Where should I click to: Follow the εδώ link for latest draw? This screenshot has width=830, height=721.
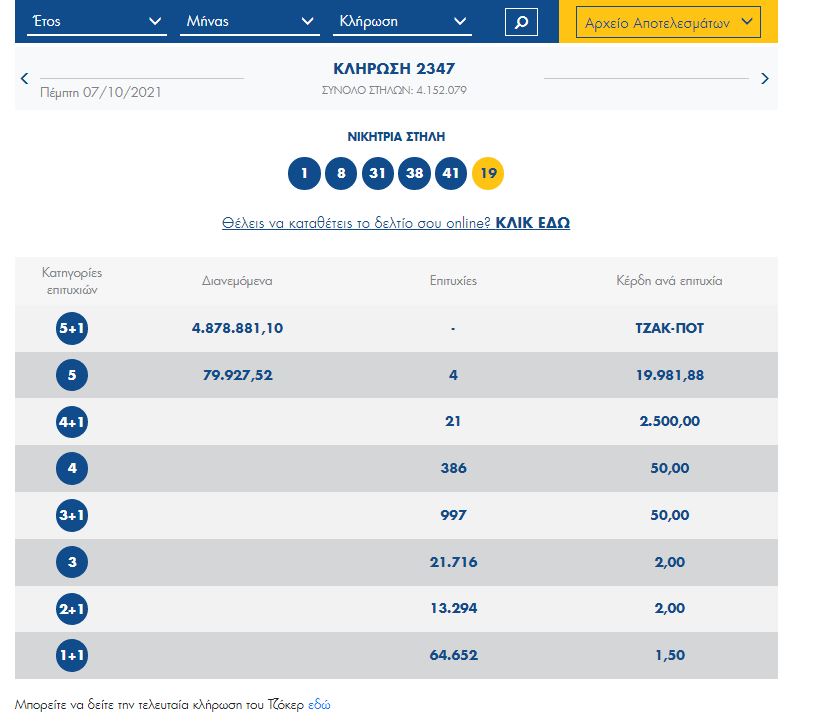pyautogui.click(x=318, y=705)
